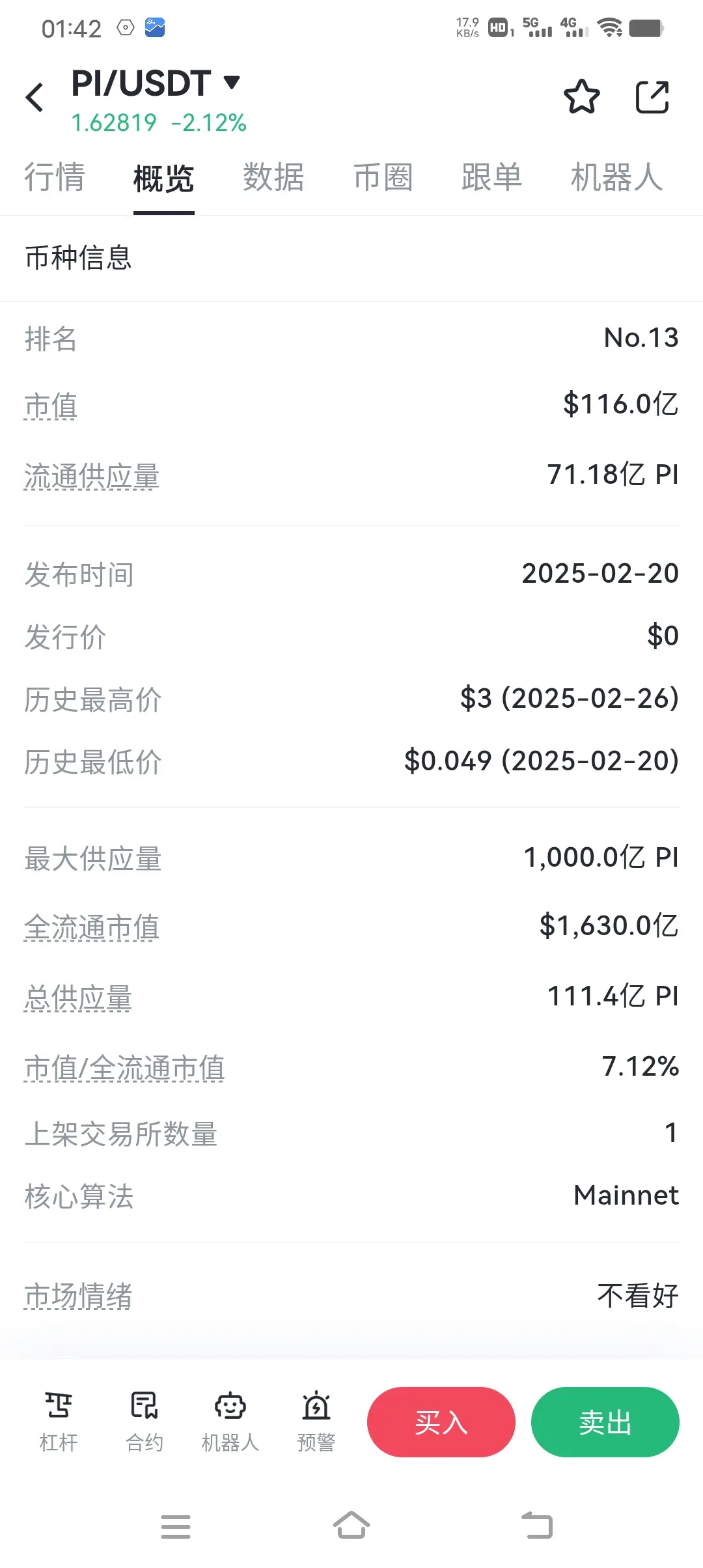Viewport: 703px width, 1568px height.
Task: Tap the Android home navigation icon
Action: point(351,1526)
